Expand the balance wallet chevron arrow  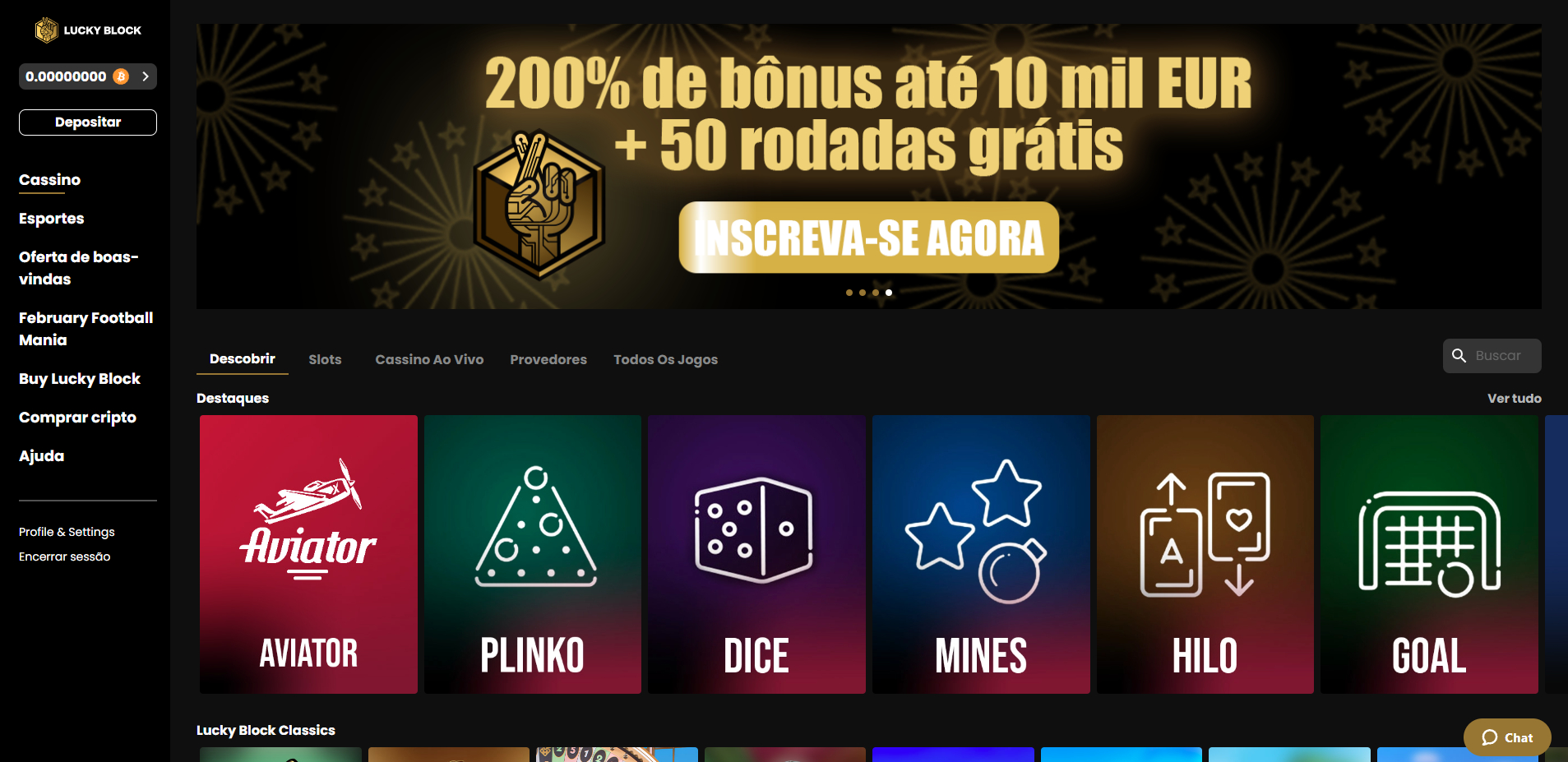tap(146, 76)
